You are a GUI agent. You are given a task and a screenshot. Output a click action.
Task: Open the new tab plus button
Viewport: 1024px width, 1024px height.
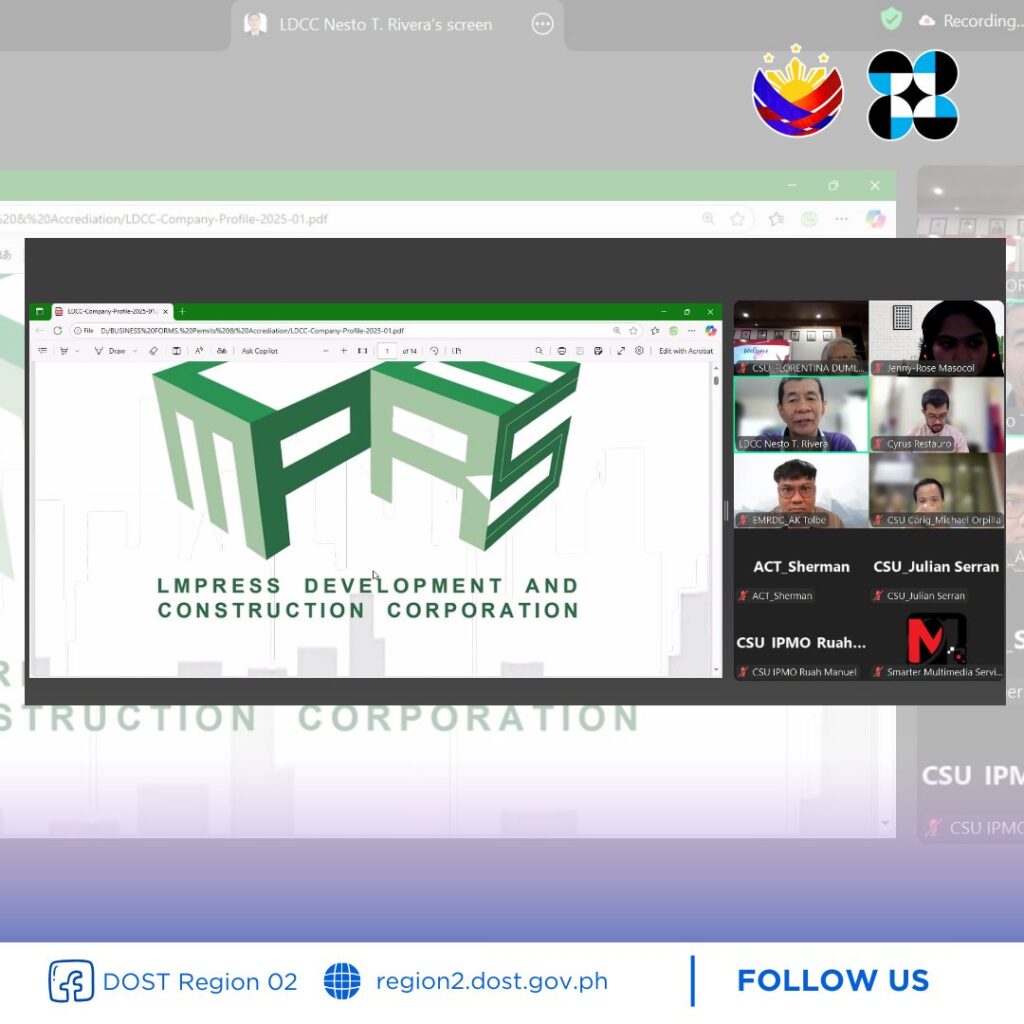(182, 311)
